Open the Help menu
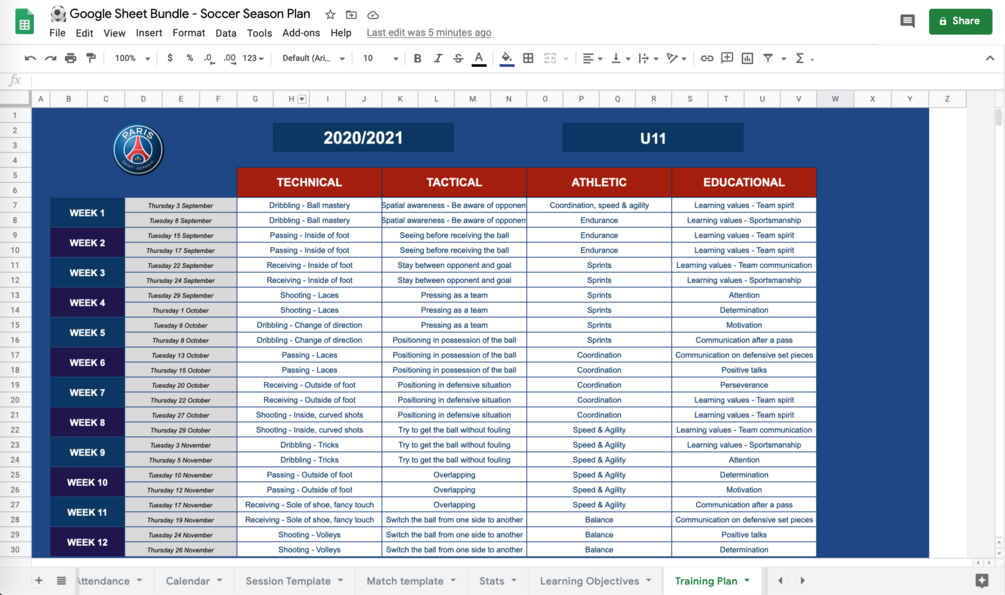1005x595 pixels. [x=340, y=33]
